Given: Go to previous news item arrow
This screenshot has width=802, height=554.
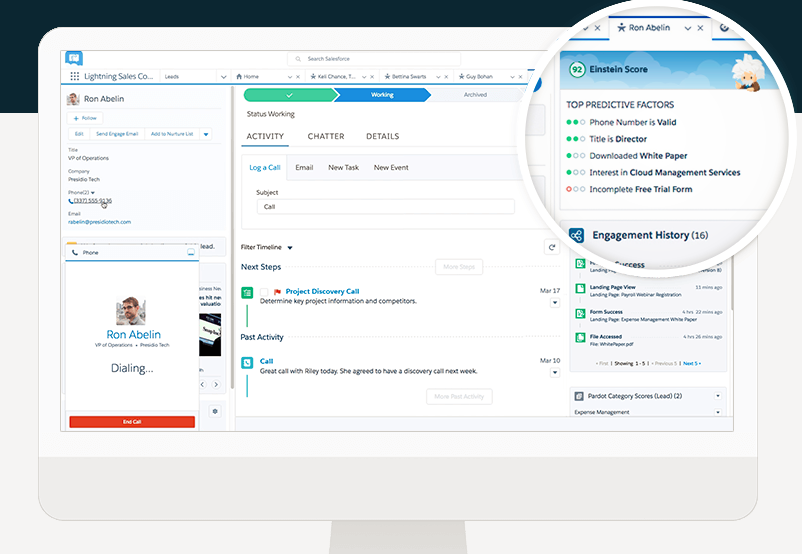Looking at the screenshot, I should click(203, 384).
